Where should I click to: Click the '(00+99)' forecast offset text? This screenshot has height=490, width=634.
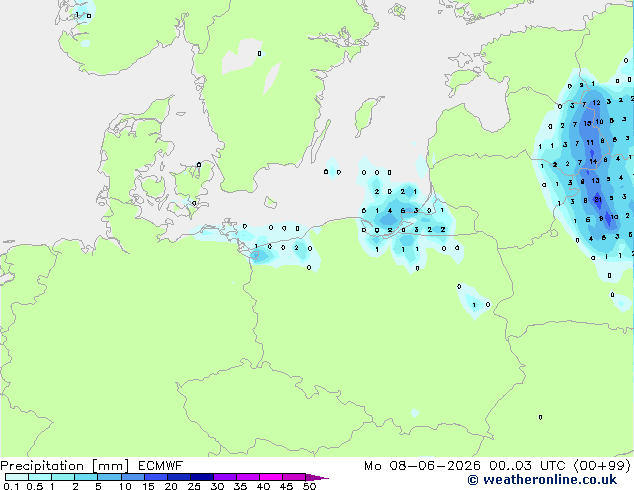click(x=602, y=466)
